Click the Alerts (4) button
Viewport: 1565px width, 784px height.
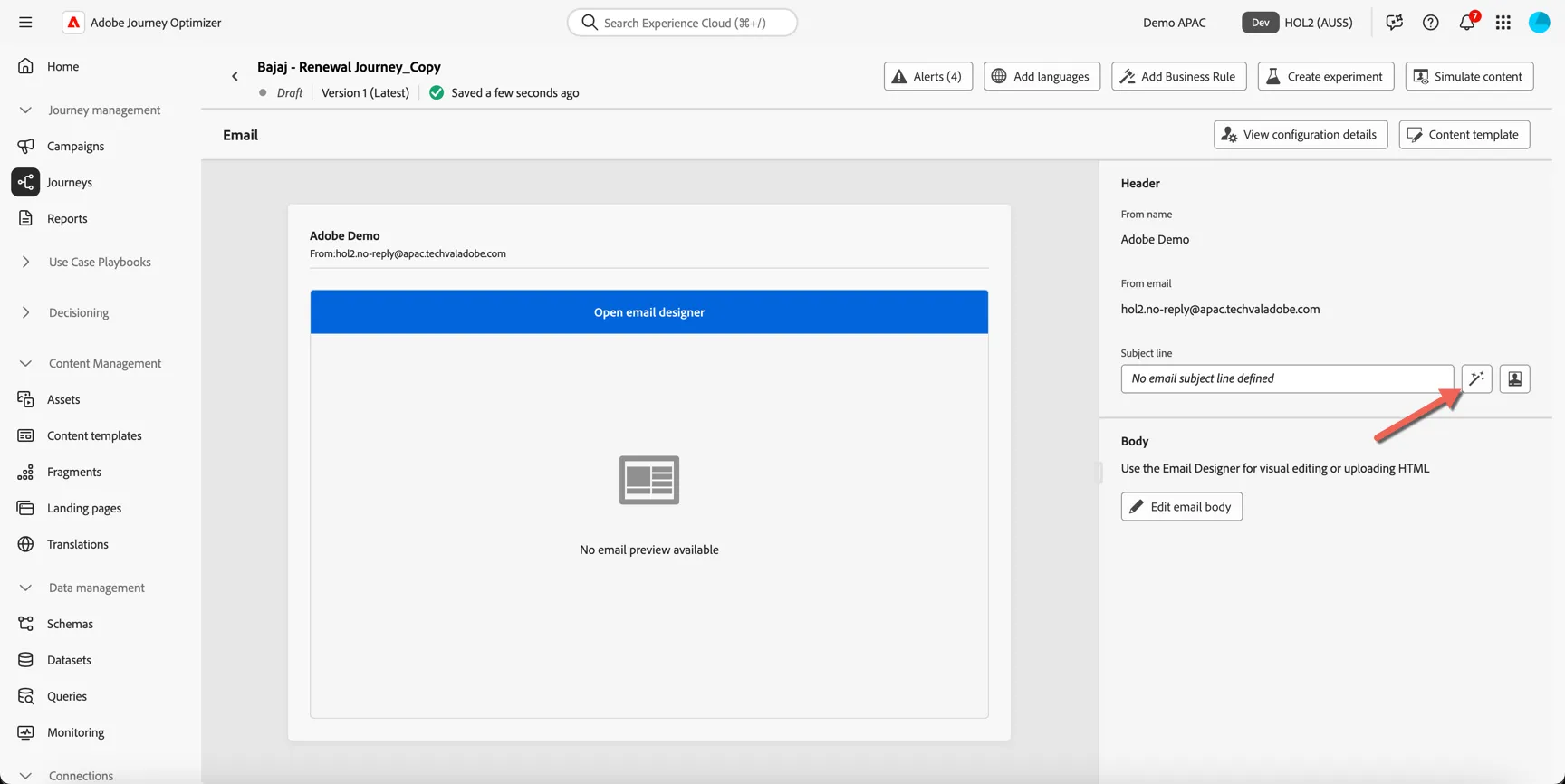click(927, 76)
